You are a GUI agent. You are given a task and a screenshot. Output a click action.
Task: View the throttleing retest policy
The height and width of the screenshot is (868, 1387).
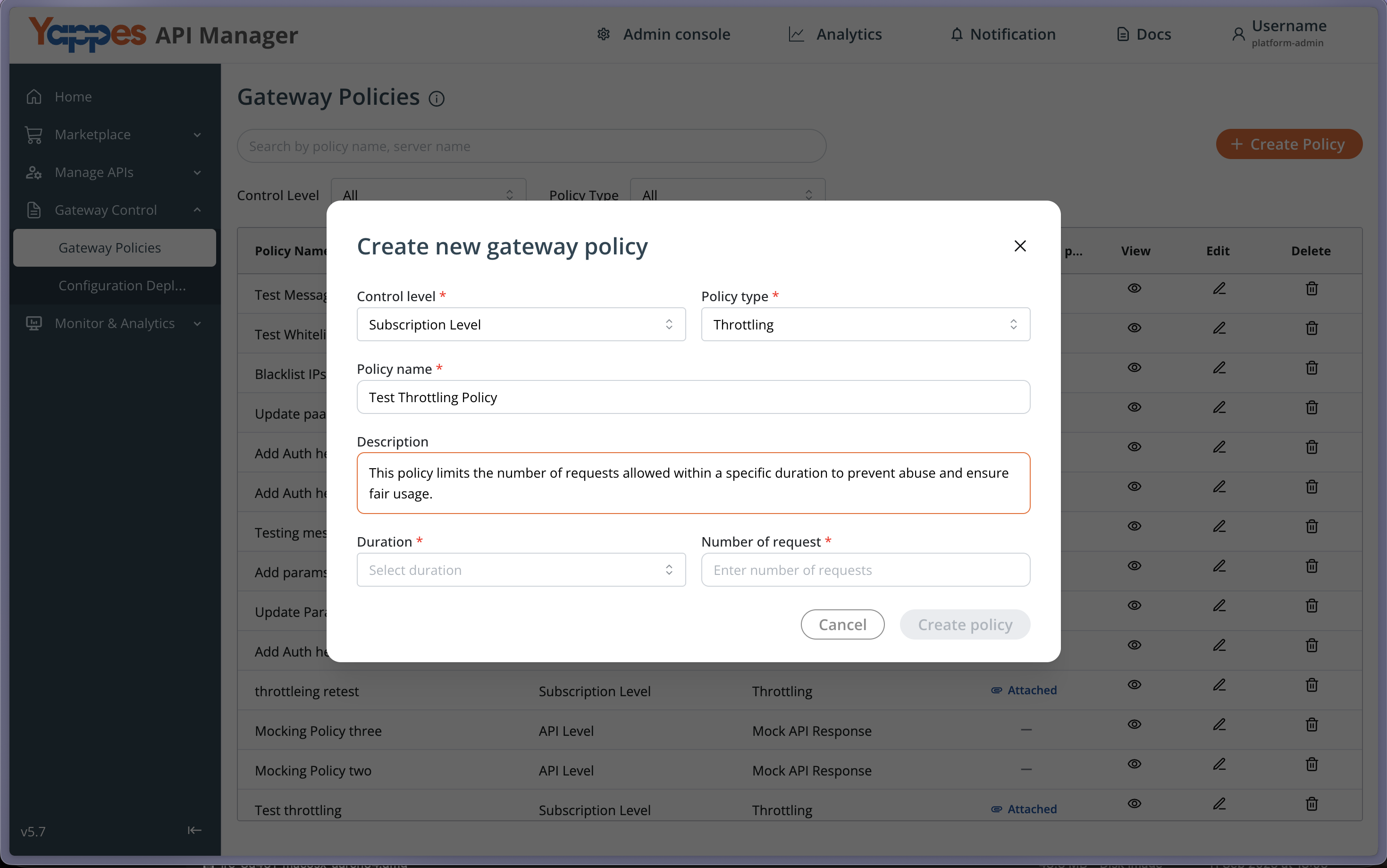coord(1134,684)
